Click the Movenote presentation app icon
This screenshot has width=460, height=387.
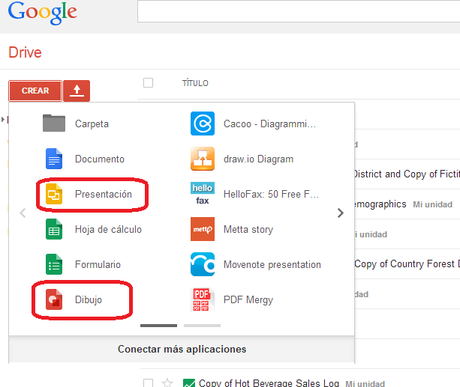tap(202, 264)
